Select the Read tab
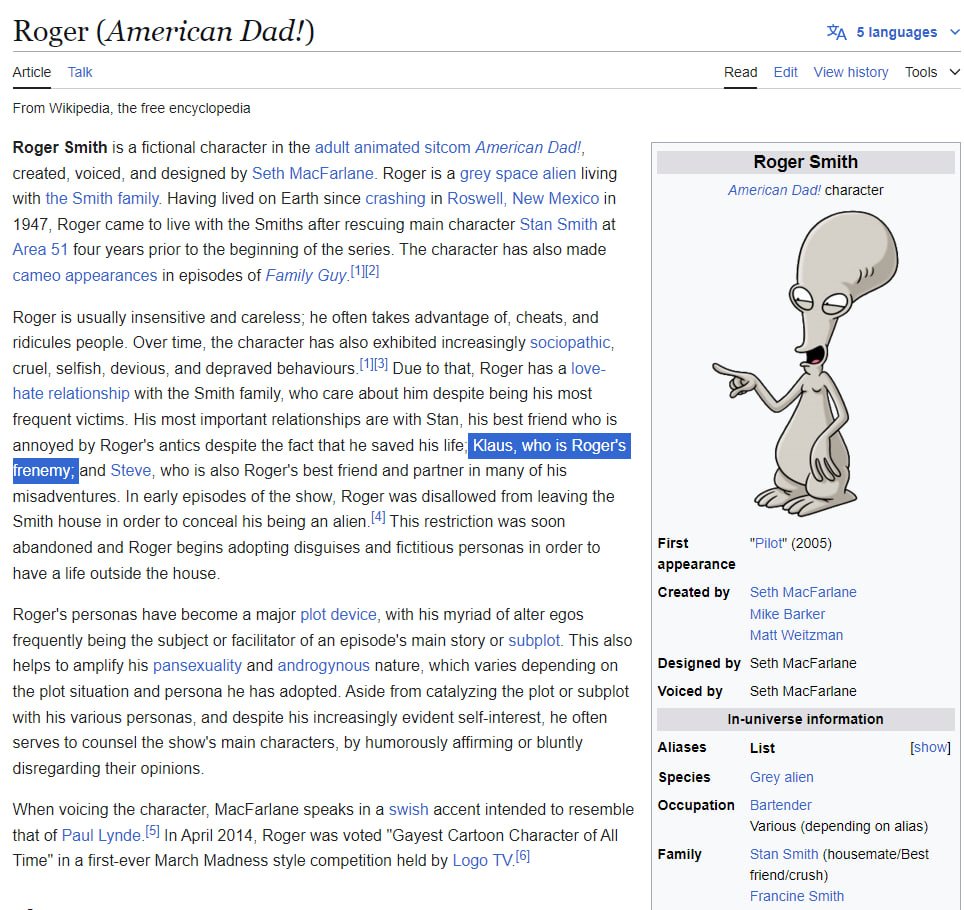964x910 pixels. [740, 72]
